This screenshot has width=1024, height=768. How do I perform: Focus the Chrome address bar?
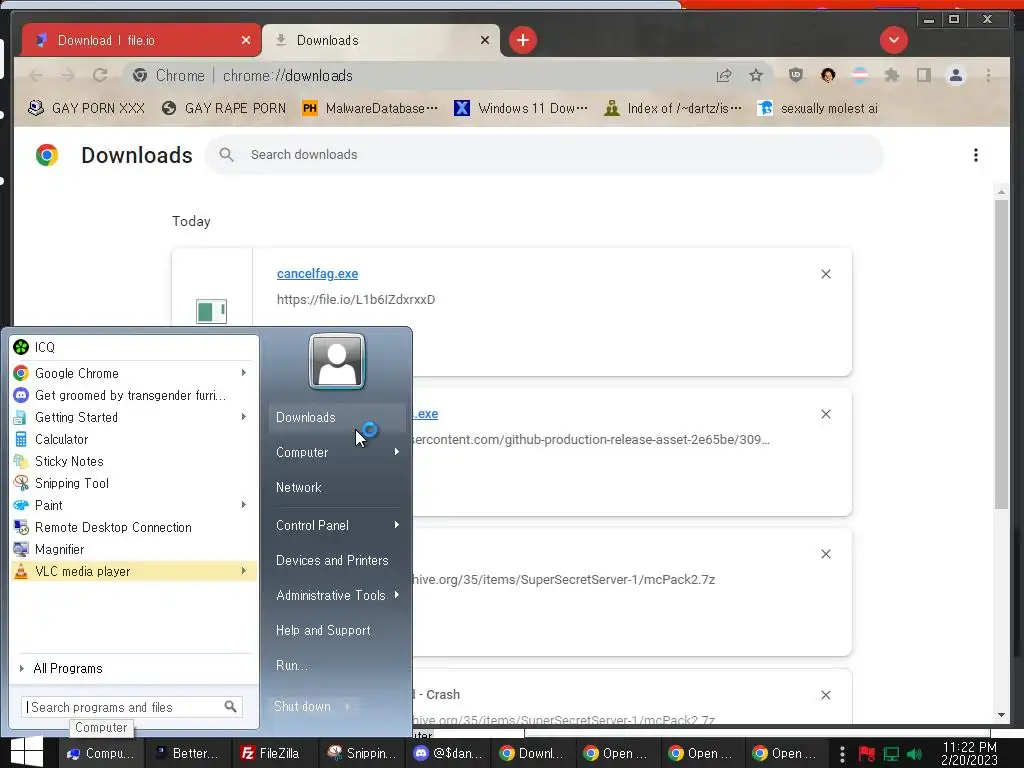[x=418, y=76]
